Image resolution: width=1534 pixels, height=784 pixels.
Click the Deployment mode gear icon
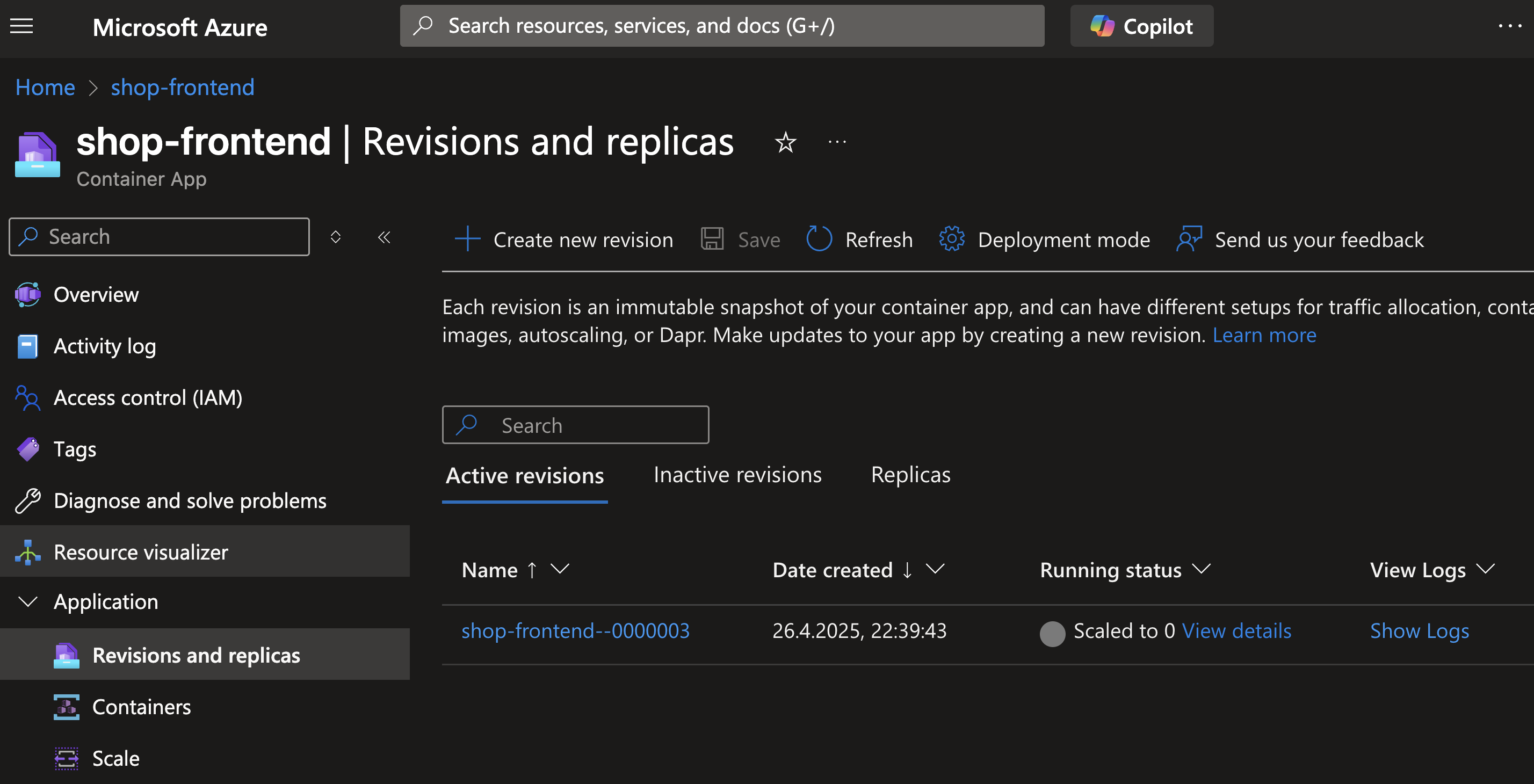[x=952, y=239]
